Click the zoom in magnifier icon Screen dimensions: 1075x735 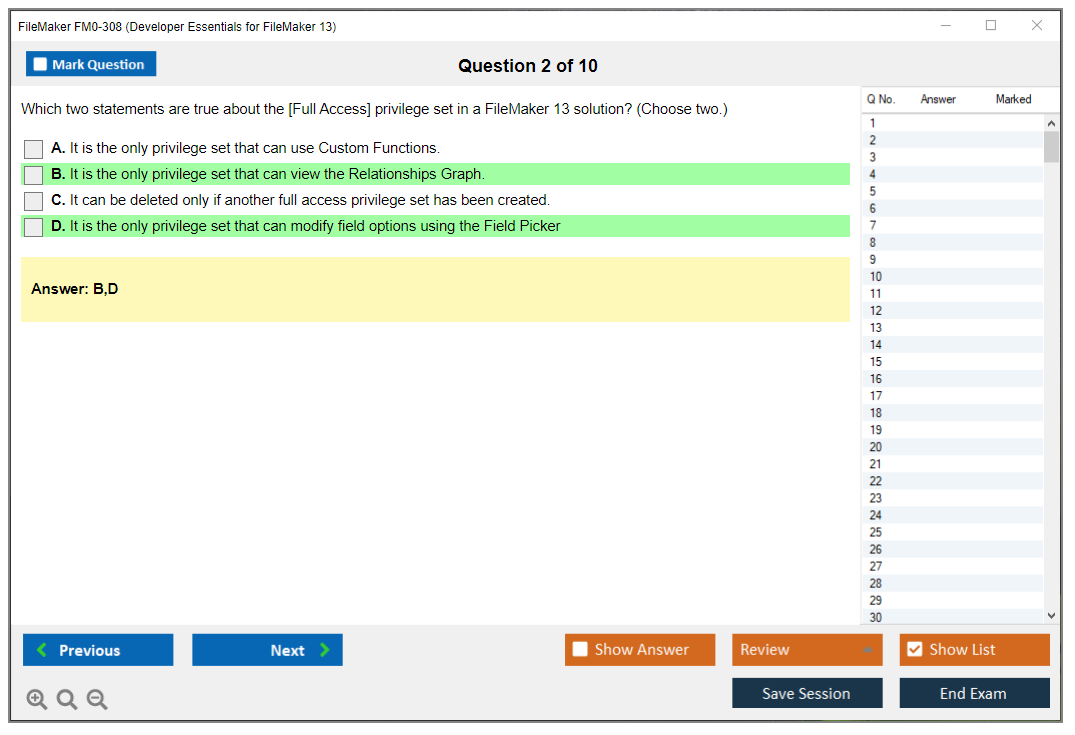point(37,700)
